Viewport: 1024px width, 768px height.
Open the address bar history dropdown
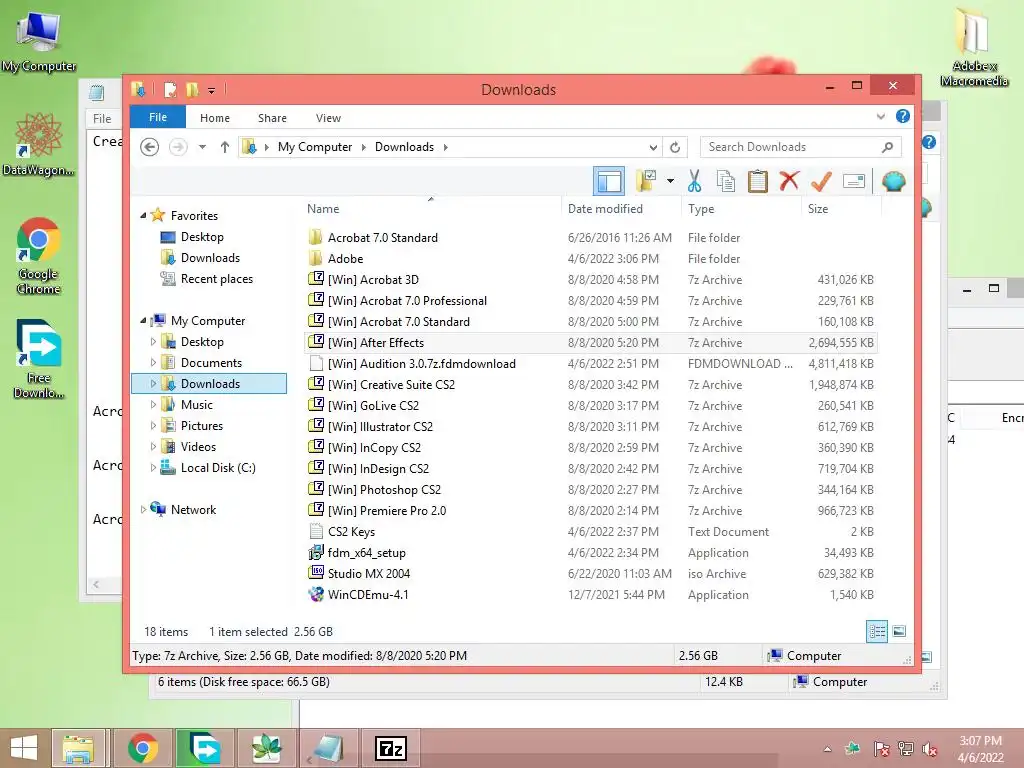click(653, 147)
